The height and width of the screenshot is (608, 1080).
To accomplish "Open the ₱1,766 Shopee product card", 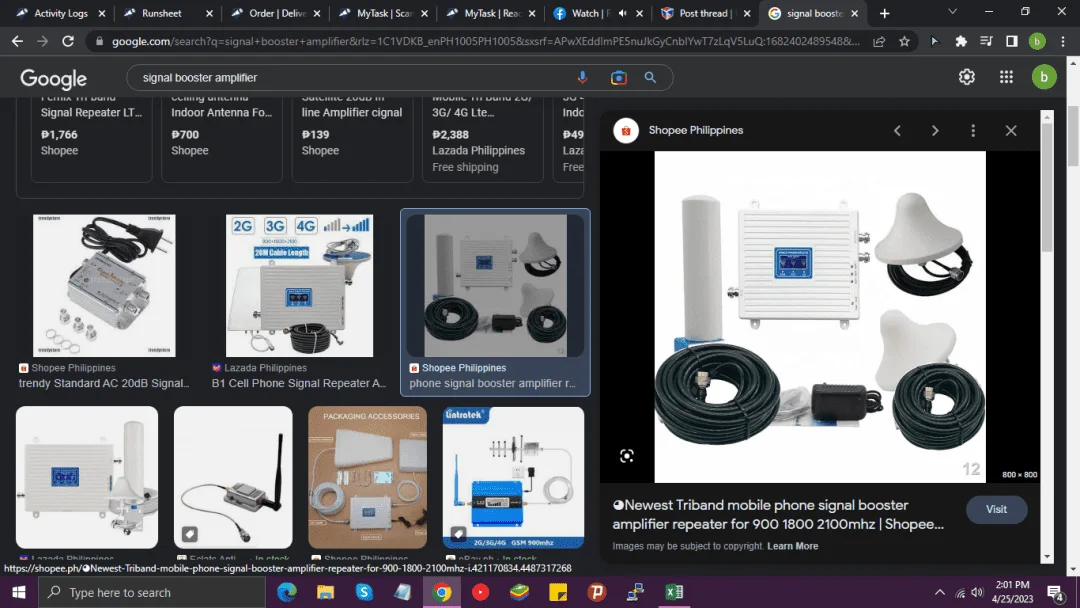I will 91,140.
